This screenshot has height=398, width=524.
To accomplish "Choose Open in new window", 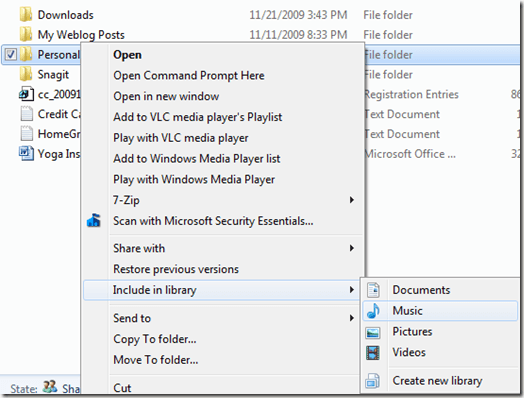I will pos(166,96).
